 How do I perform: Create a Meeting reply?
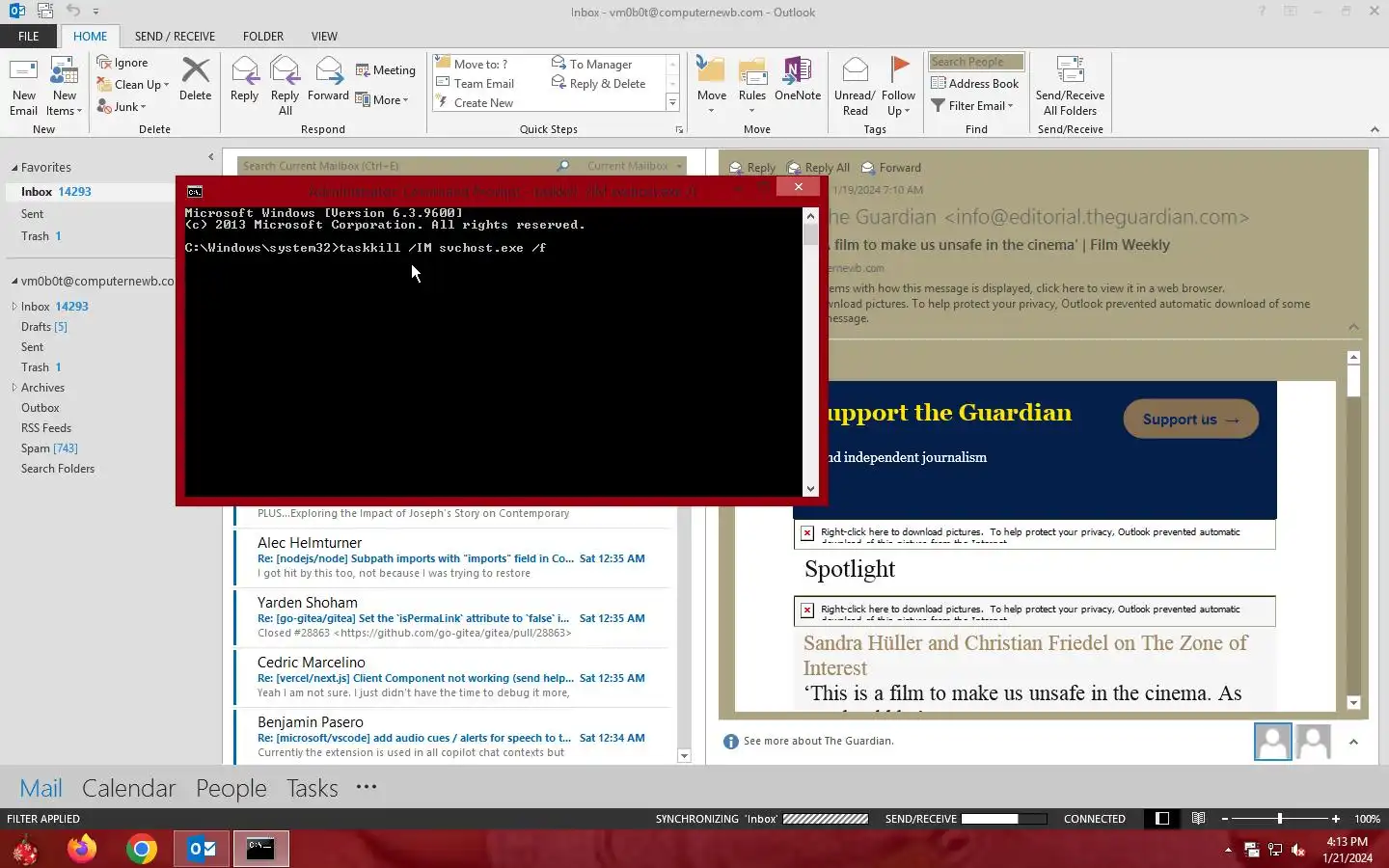pos(386,70)
